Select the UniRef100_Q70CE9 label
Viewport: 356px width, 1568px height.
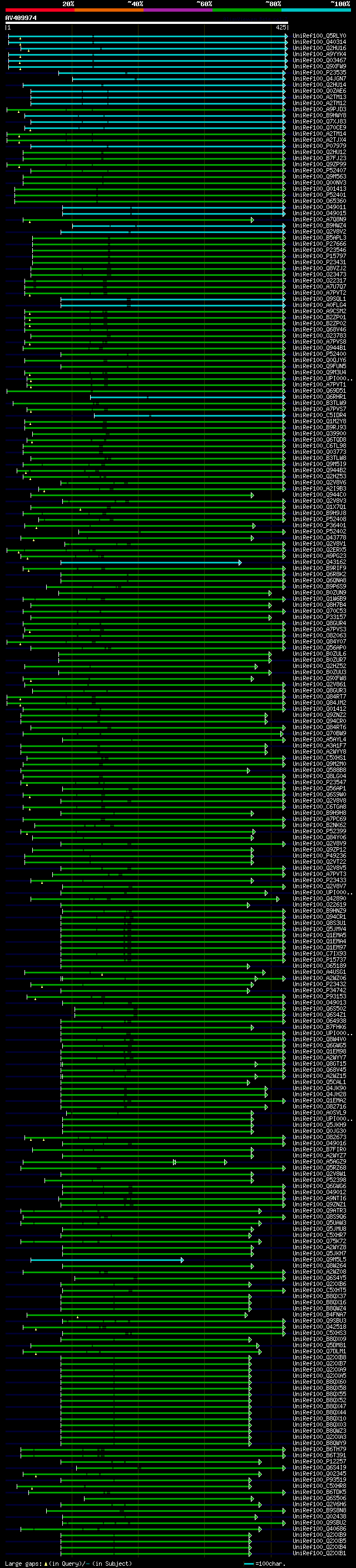319,128
